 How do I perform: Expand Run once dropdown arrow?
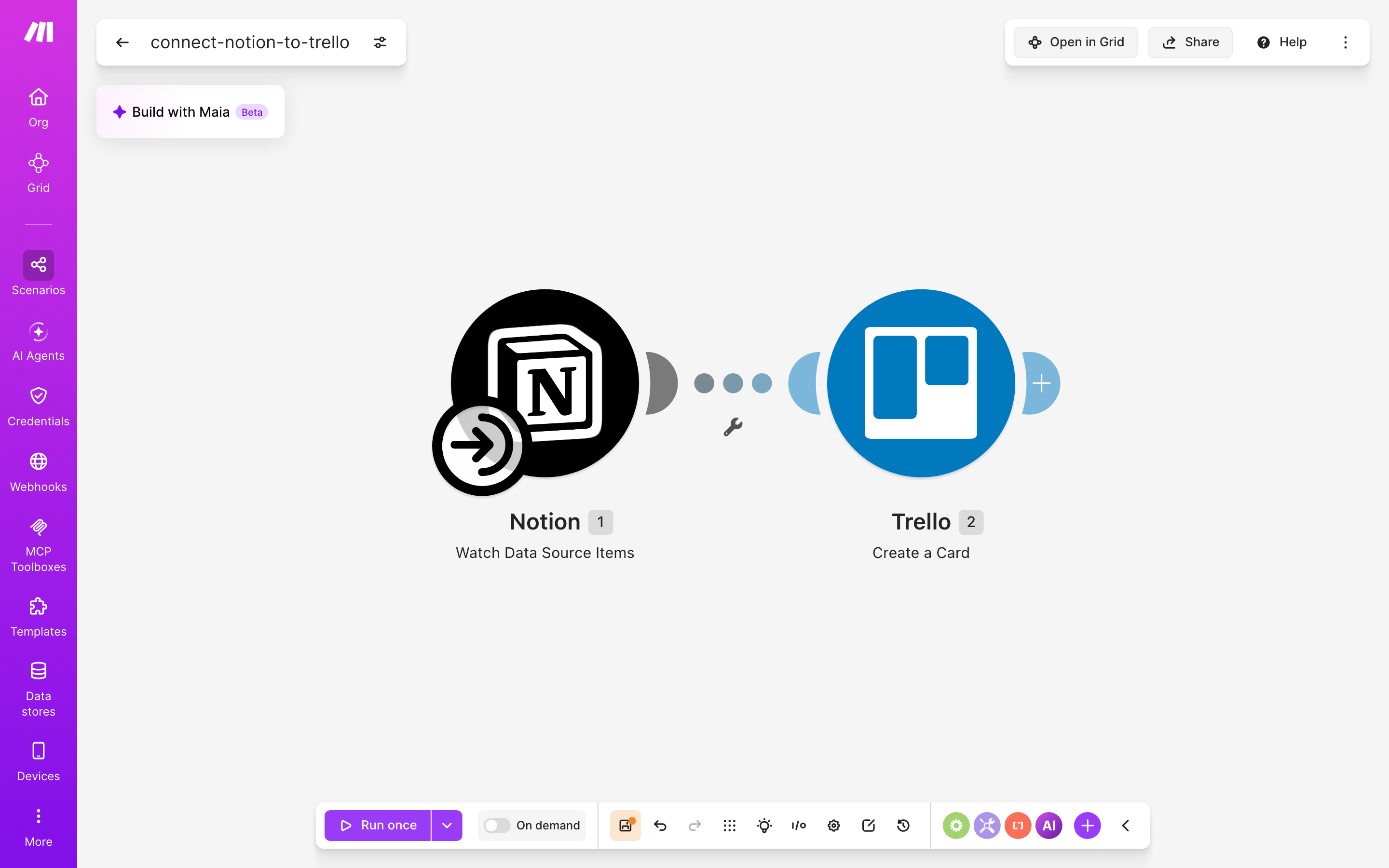tap(447, 826)
